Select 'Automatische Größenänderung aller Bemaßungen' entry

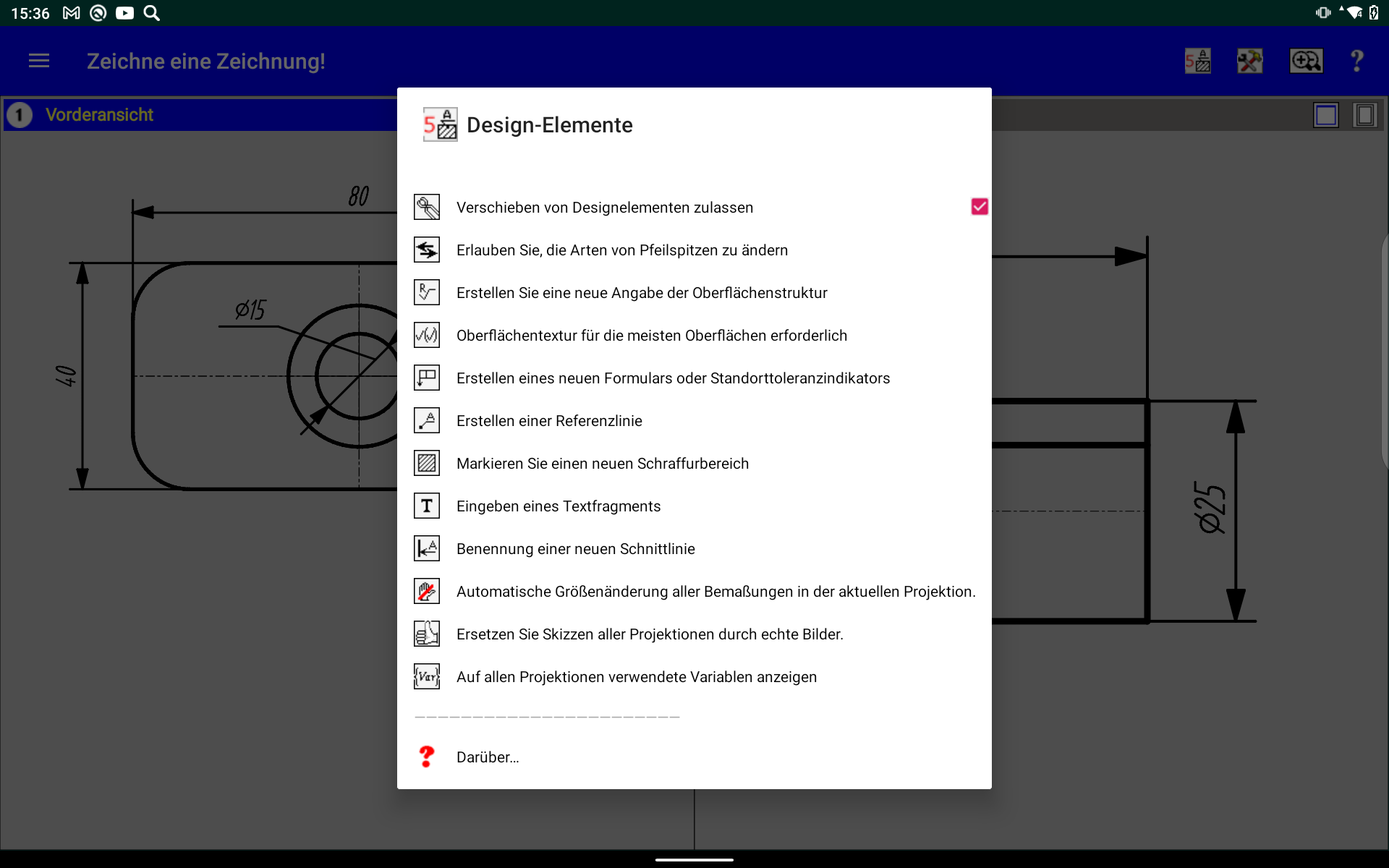click(x=715, y=592)
